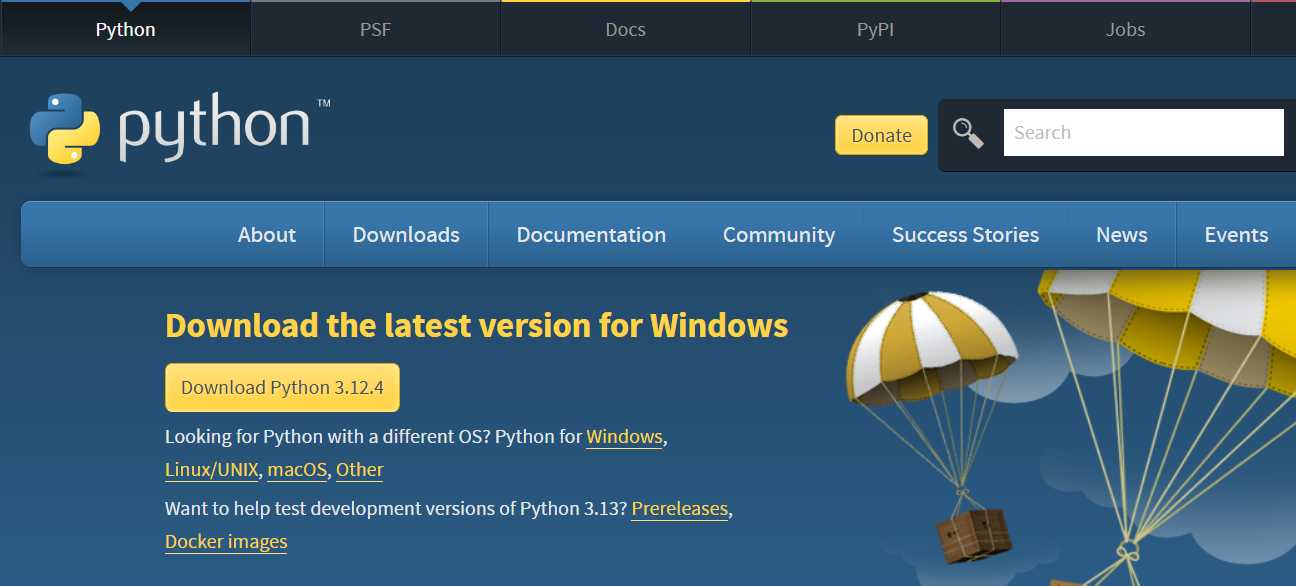1296x586 pixels.
Task: Follow the Other OS link
Action: coord(360,470)
